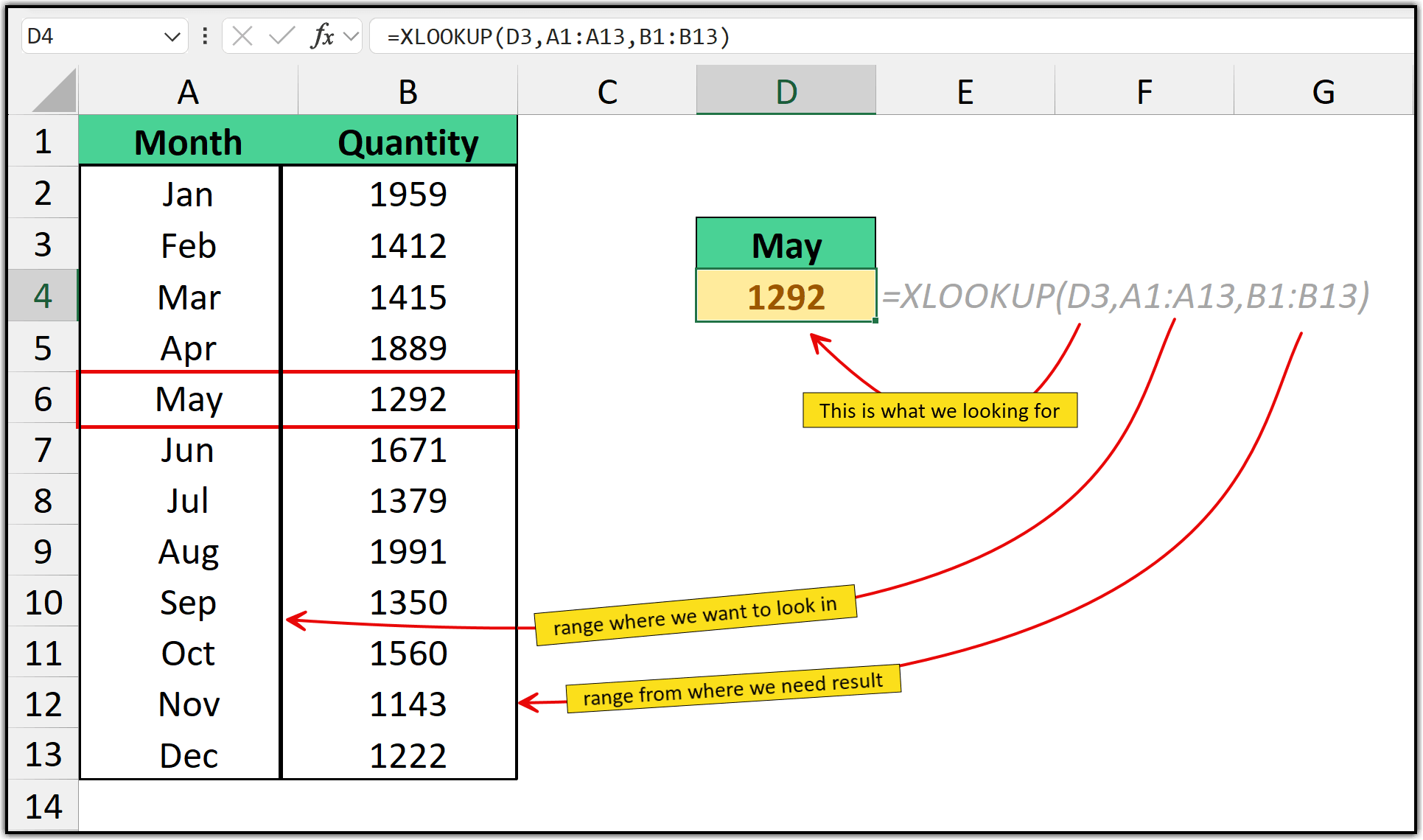Click the yellow 1292 result cell D4
1423x840 pixels.
[x=786, y=295]
